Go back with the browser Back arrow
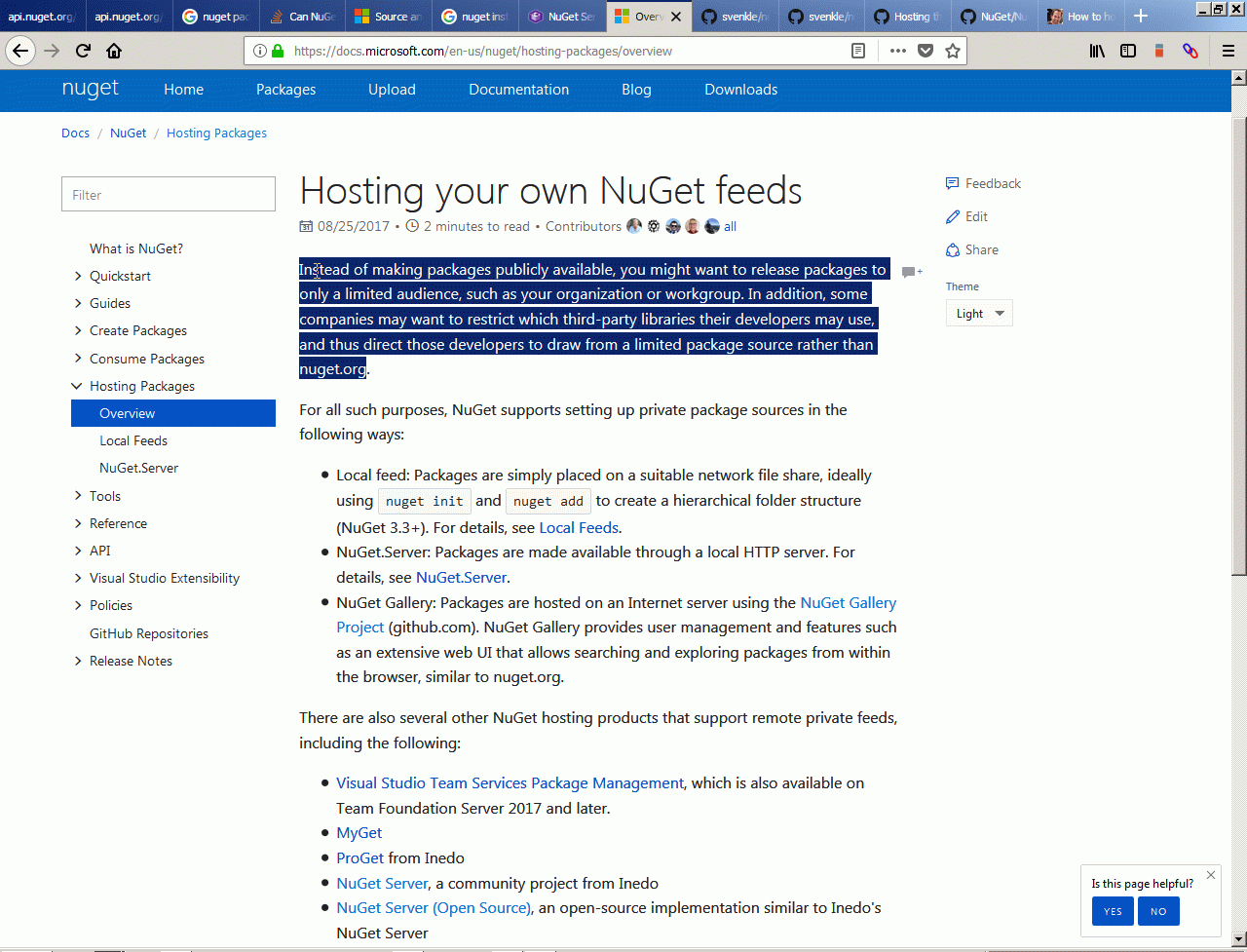The image size is (1247, 952). click(x=20, y=51)
